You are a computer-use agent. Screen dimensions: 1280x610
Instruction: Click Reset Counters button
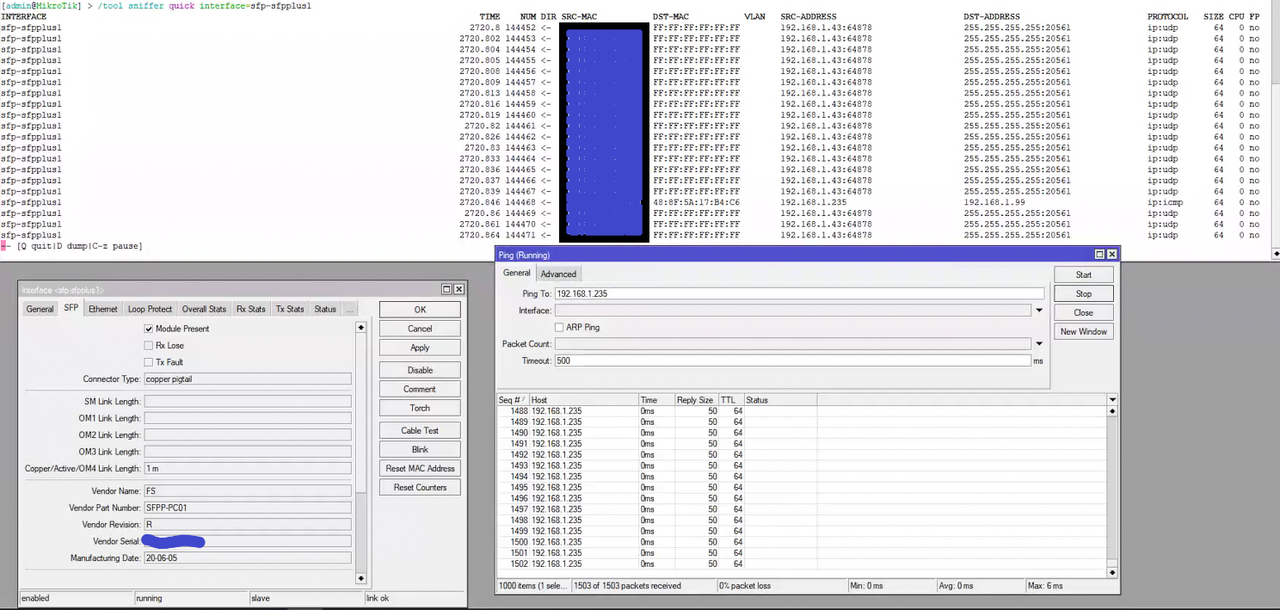(x=420, y=487)
